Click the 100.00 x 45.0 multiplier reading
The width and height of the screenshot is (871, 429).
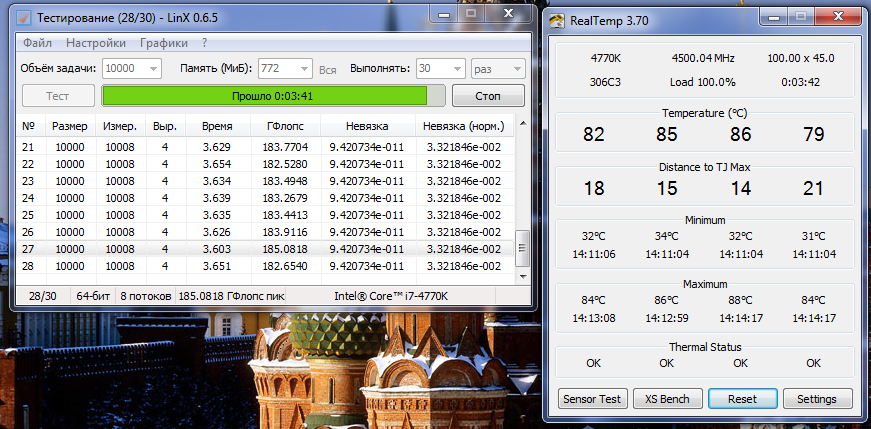[800, 58]
